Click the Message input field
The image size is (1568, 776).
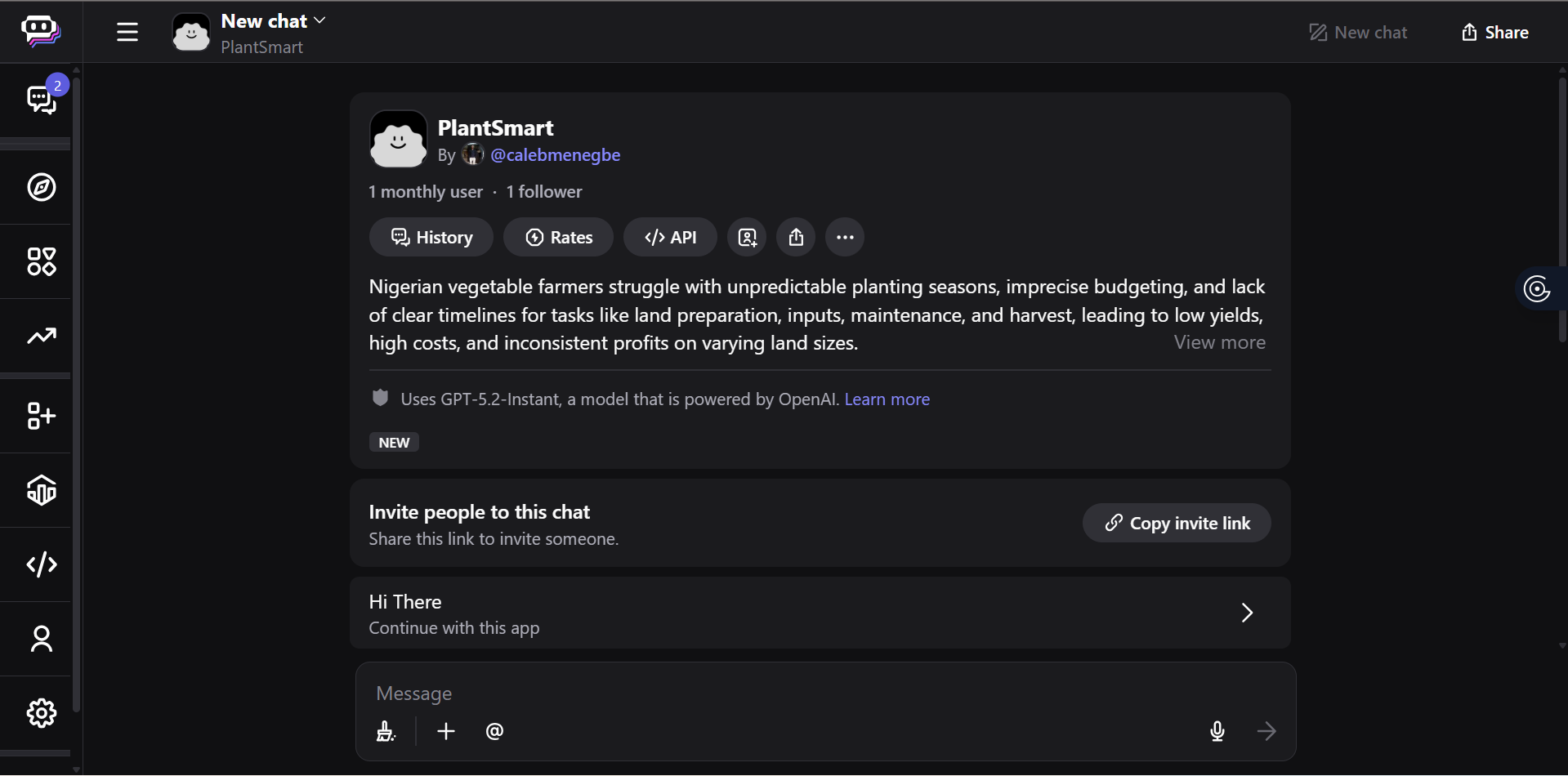click(817, 693)
